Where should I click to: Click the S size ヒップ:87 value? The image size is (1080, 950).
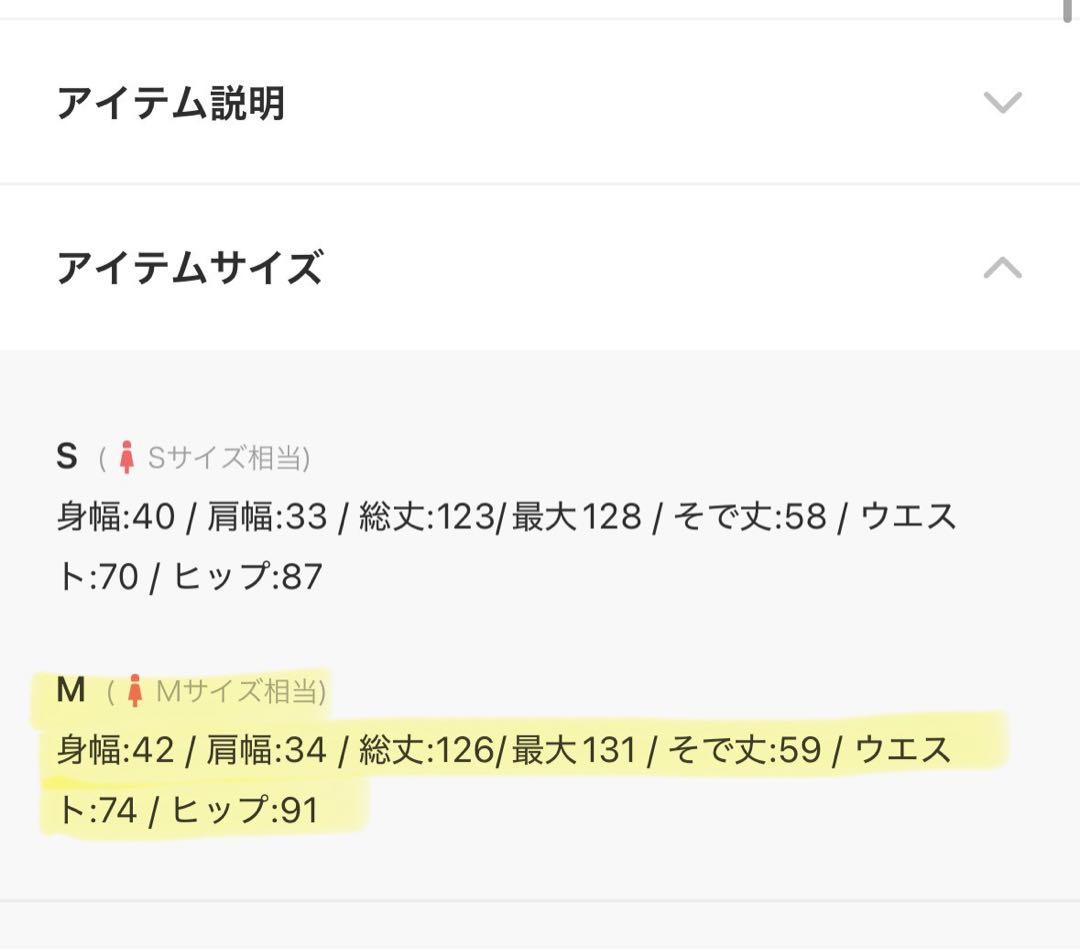click(247, 577)
